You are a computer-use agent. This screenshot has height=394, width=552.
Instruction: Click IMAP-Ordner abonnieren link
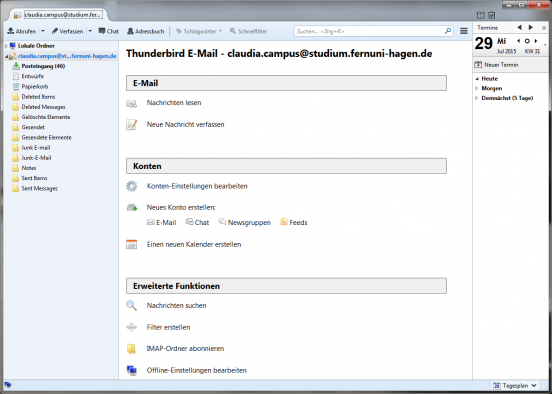(x=185, y=348)
